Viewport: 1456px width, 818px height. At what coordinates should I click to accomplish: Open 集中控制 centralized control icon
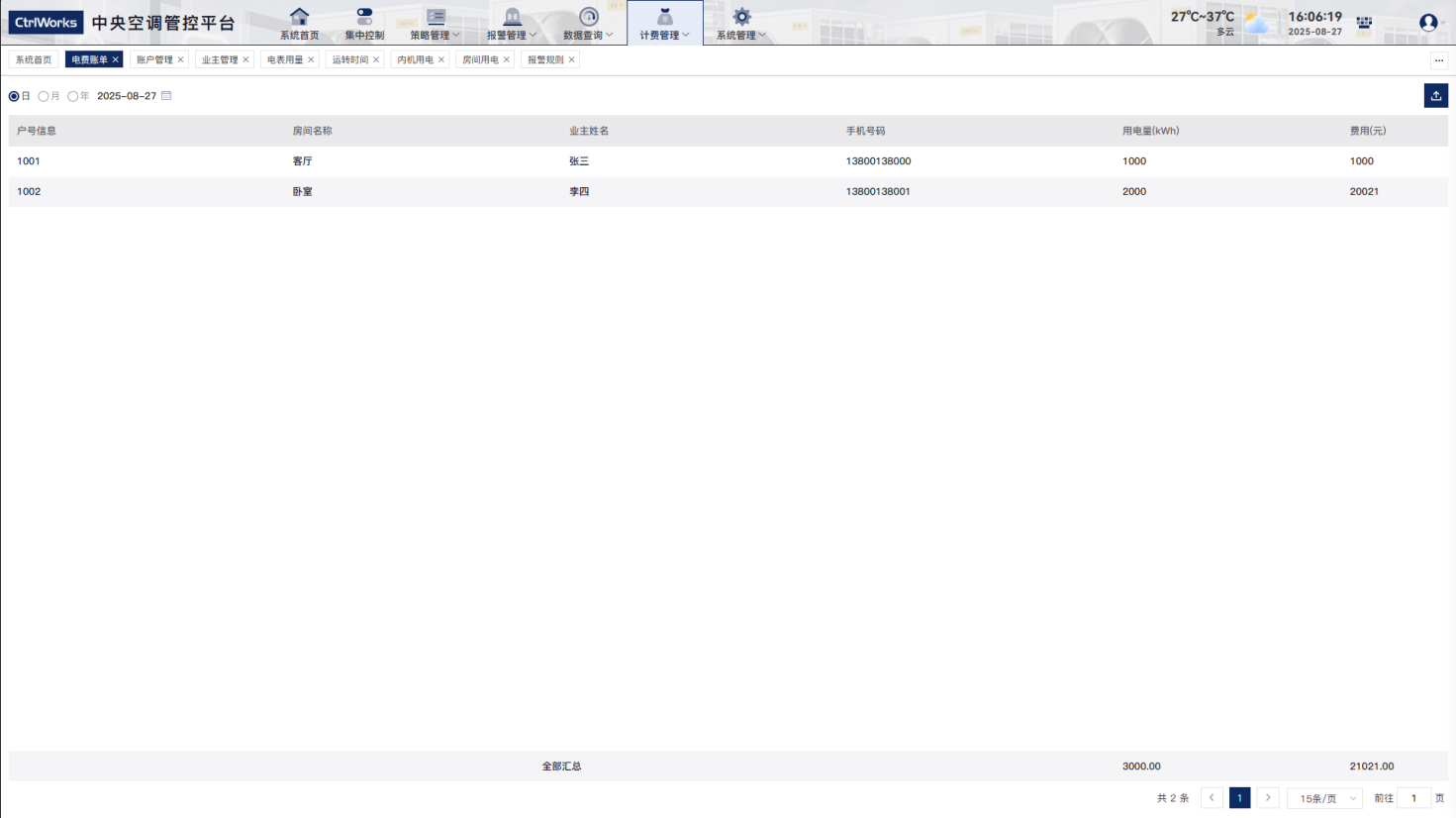click(x=364, y=17)
